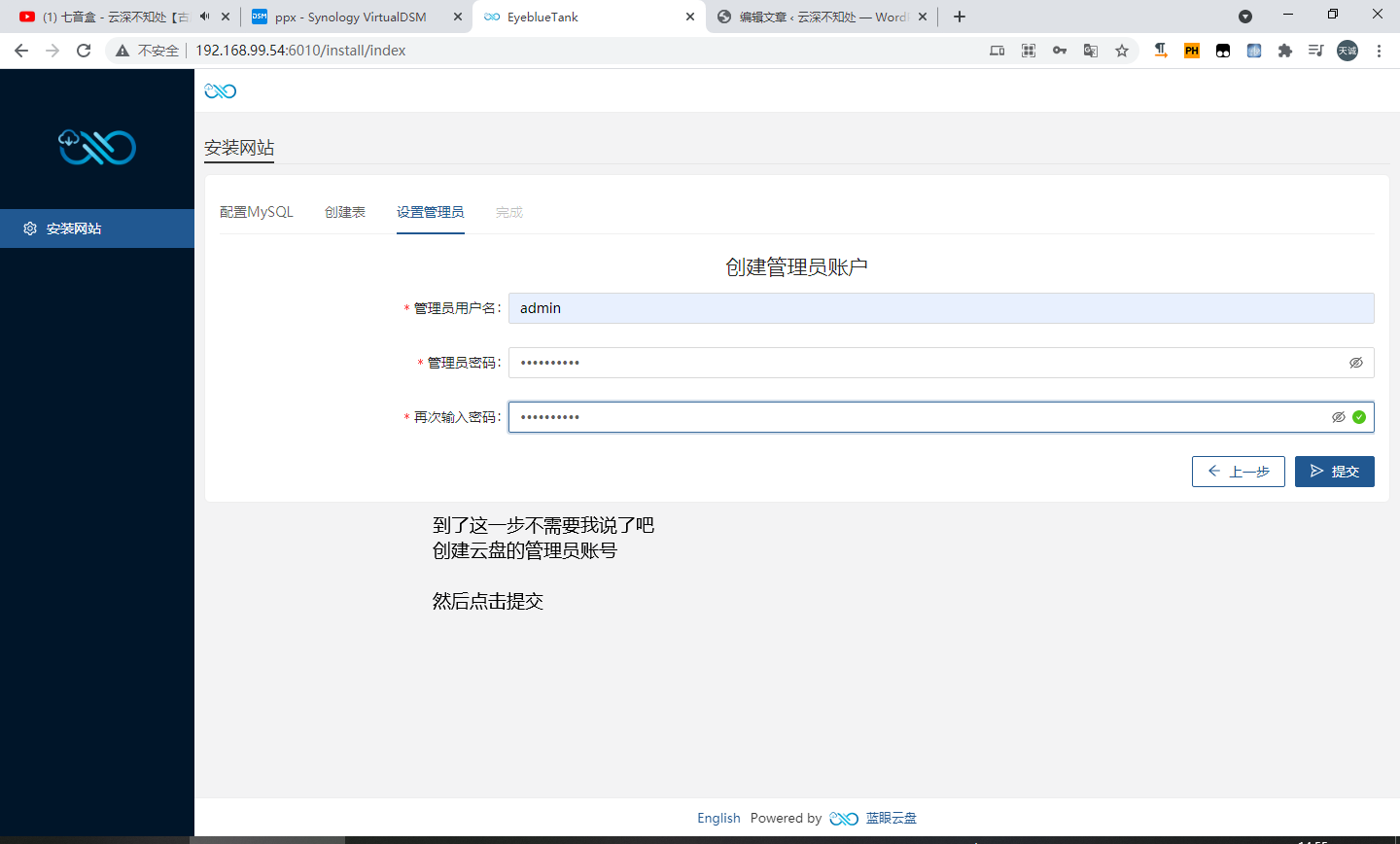
Task: Reveal the 再次输入密码 password with the eye toggle
Action: tap(1338, 416)
